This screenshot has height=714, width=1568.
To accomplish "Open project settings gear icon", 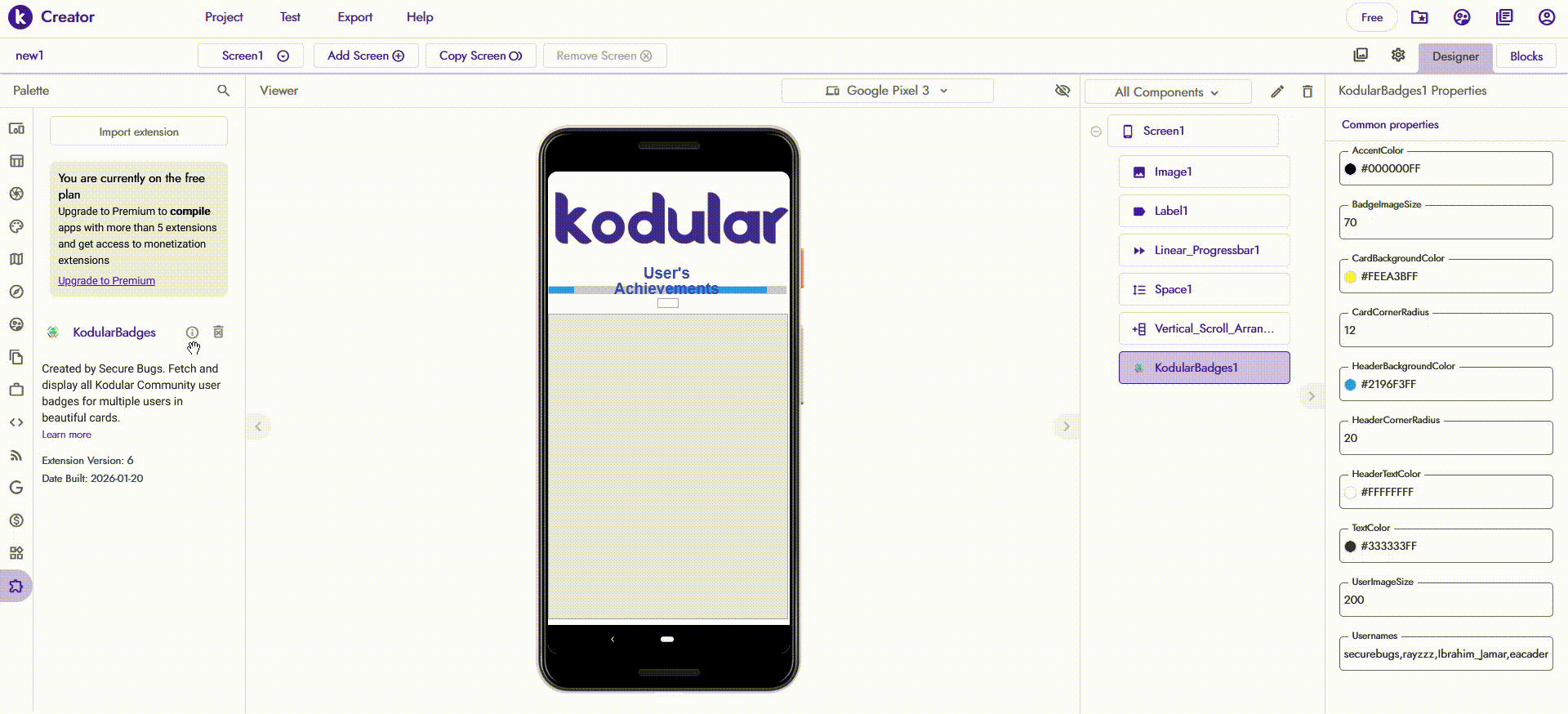I will click(x=1398, y=55).
